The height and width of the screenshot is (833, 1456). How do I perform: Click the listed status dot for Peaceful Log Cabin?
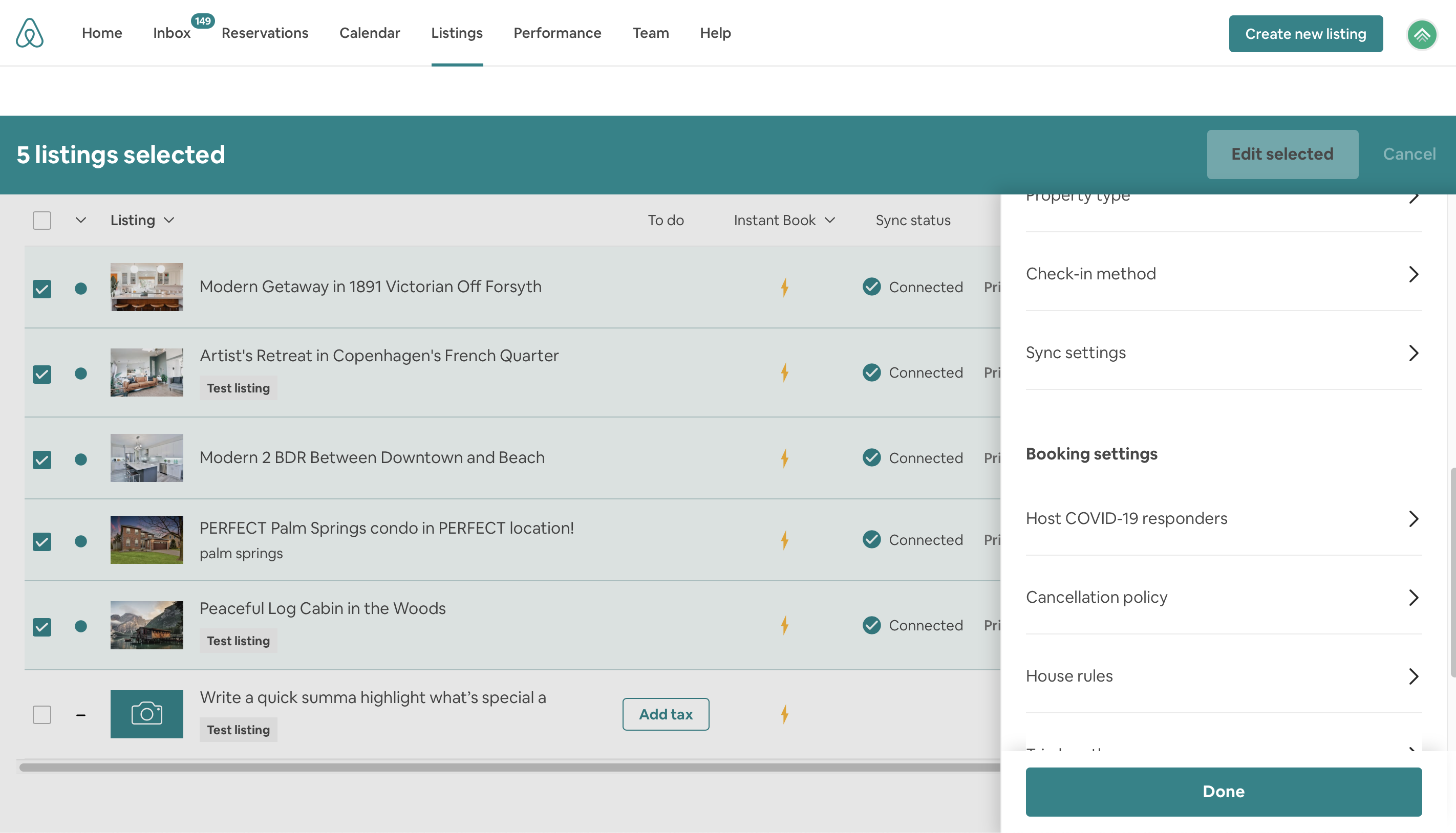81,626
